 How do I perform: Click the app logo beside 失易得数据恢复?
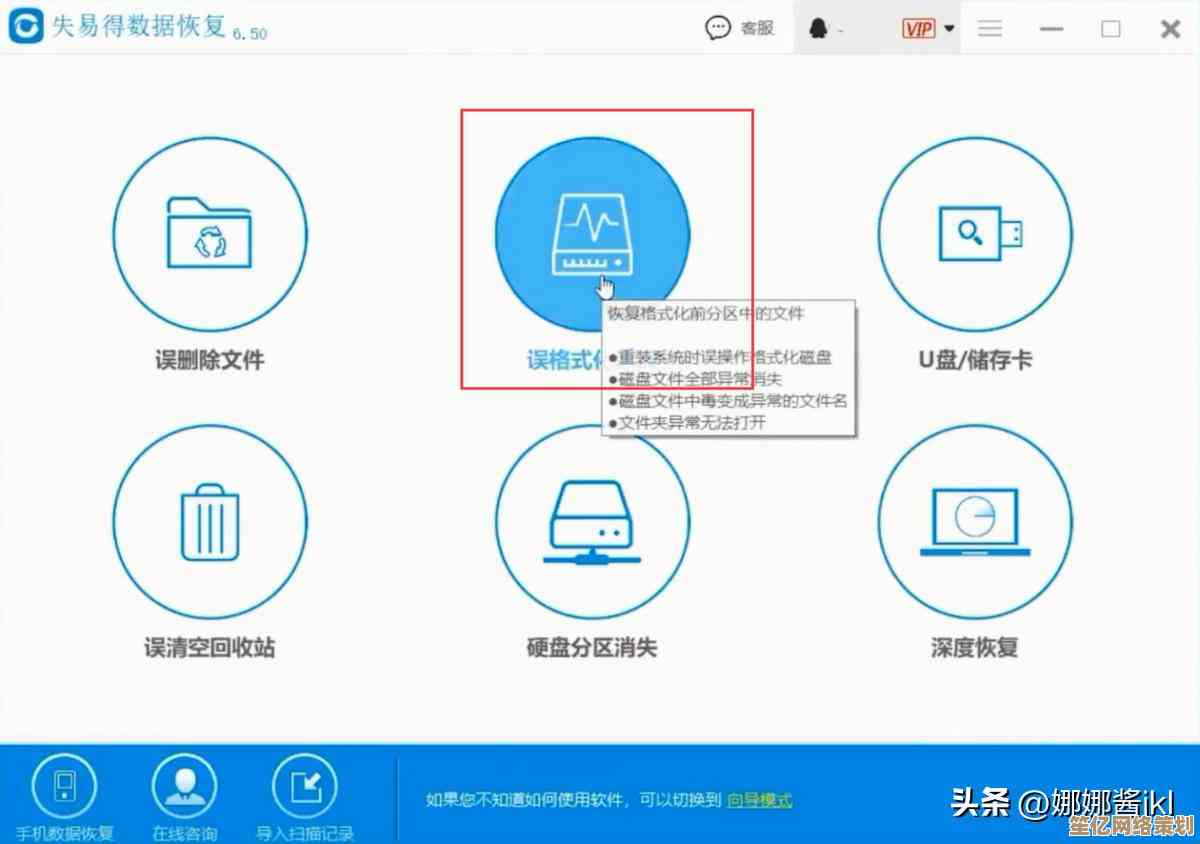pos(25,26)
